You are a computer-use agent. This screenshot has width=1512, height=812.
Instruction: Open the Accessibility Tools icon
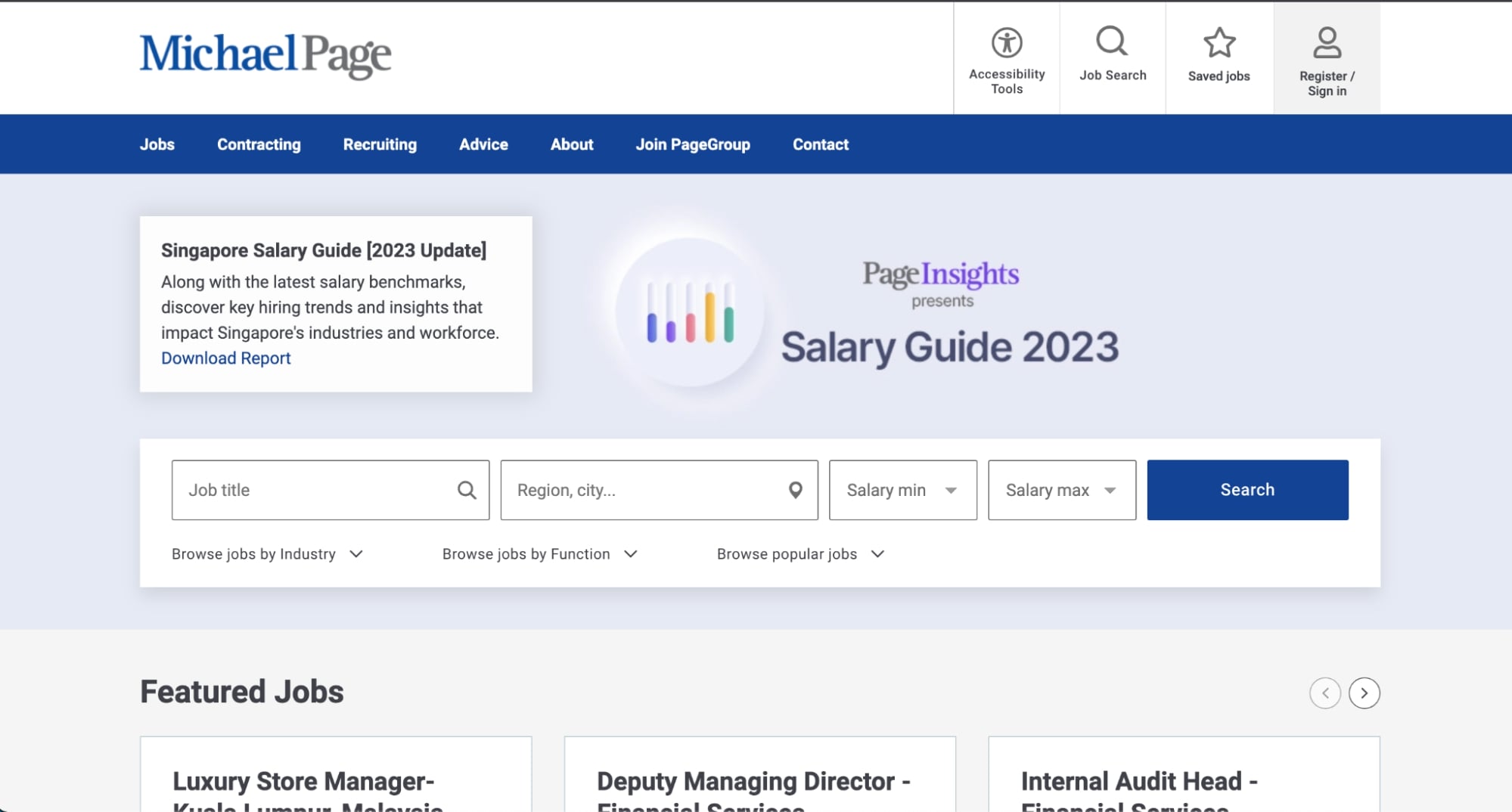click(x=1007, y=43)
